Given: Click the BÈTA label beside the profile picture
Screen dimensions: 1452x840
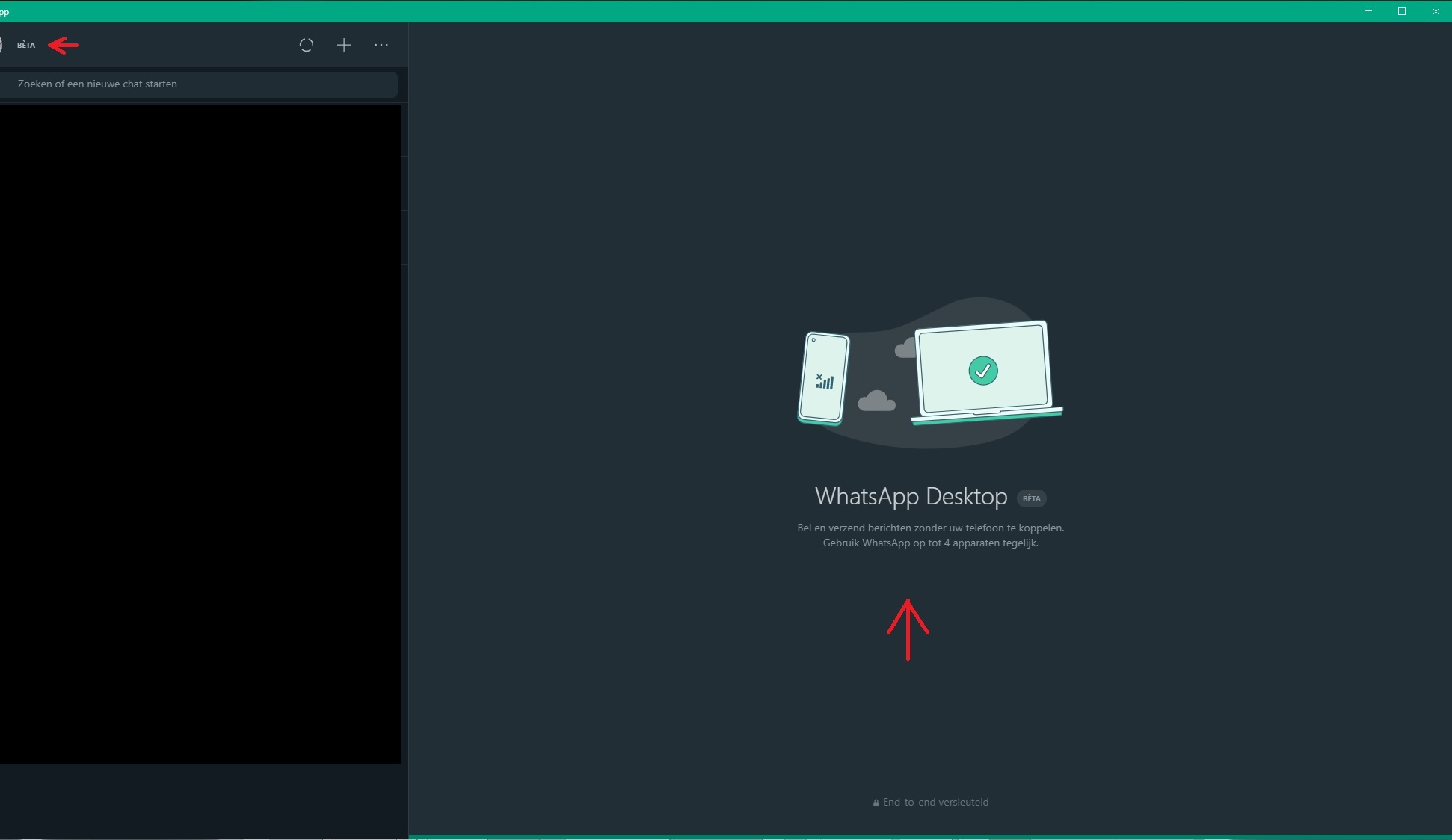Looking at the screenshot, I should 26,46.
